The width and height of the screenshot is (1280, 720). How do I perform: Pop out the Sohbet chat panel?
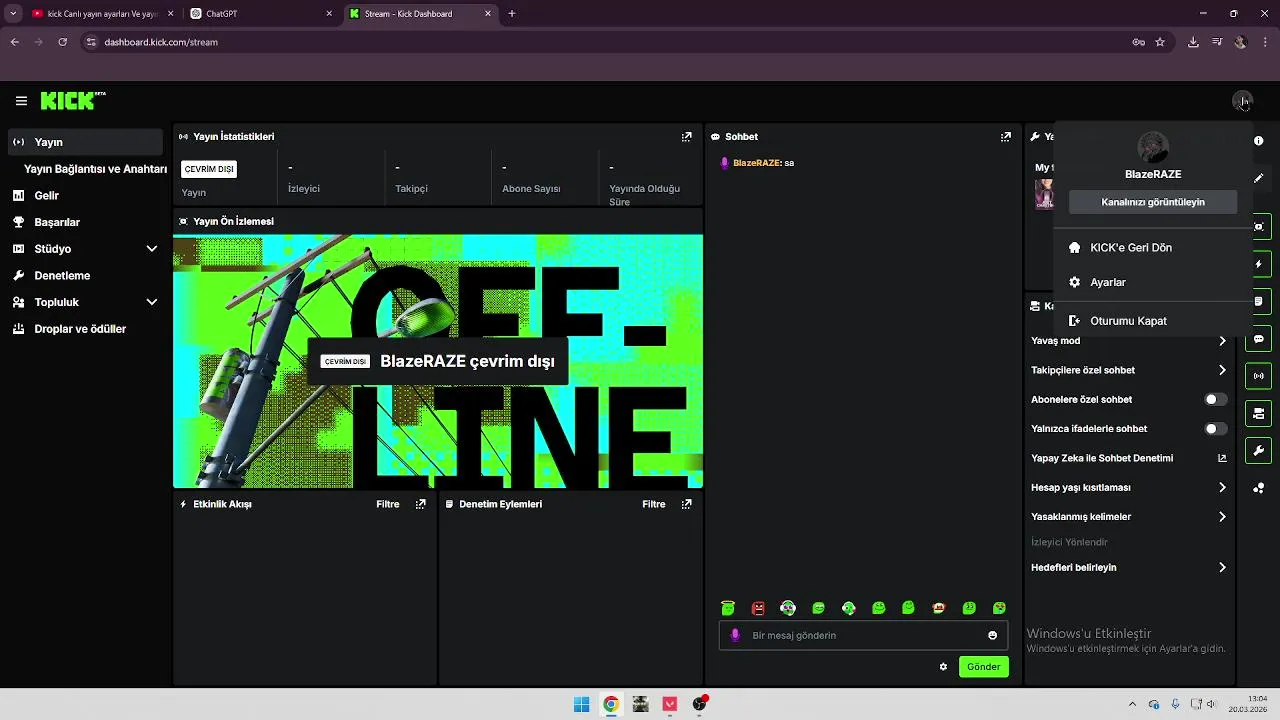tap(1006, 137)
